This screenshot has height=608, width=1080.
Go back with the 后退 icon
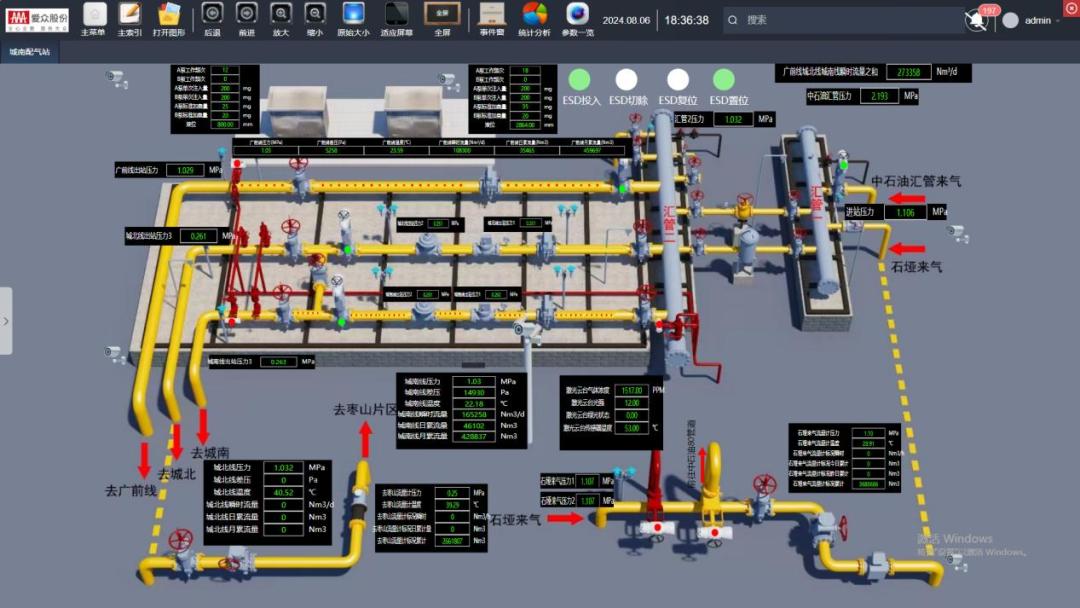coord(212,14)
